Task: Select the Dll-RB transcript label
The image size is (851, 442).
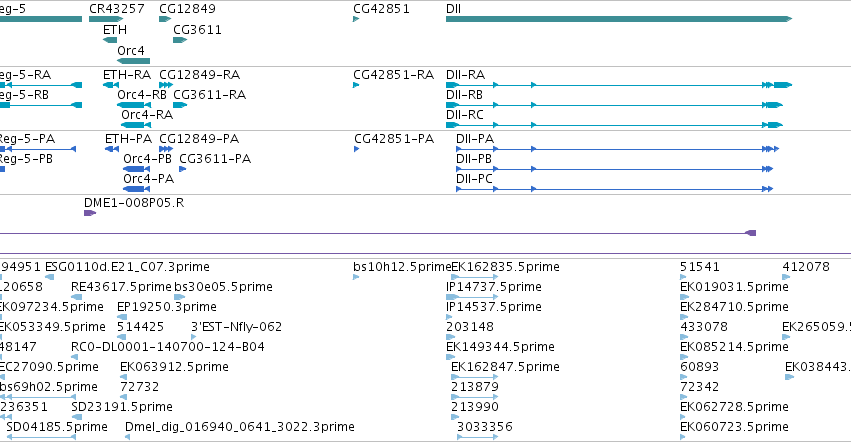Action: pyautogui.click(x=465, y=94)
